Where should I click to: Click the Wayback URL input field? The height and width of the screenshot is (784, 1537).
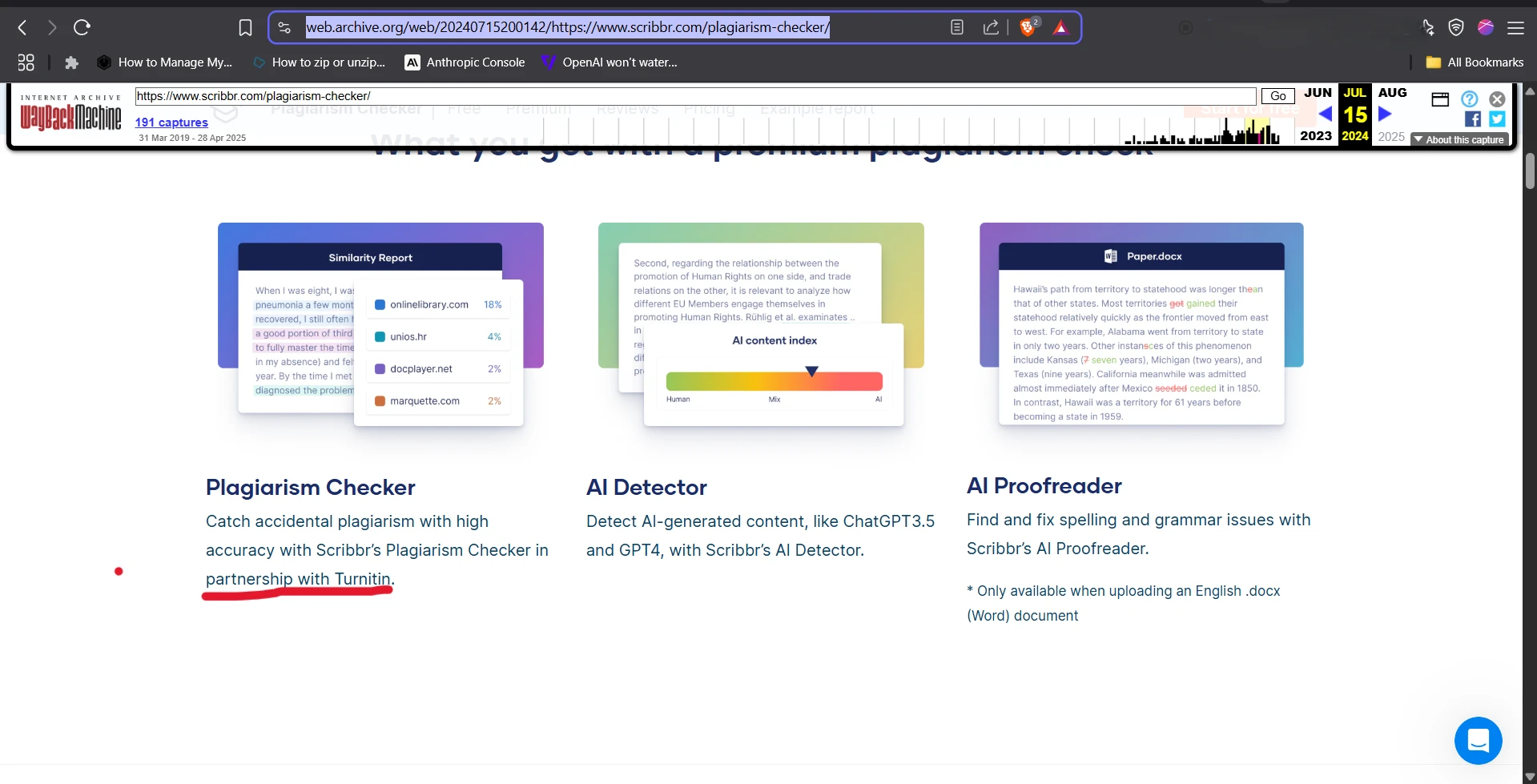point(695,96)
